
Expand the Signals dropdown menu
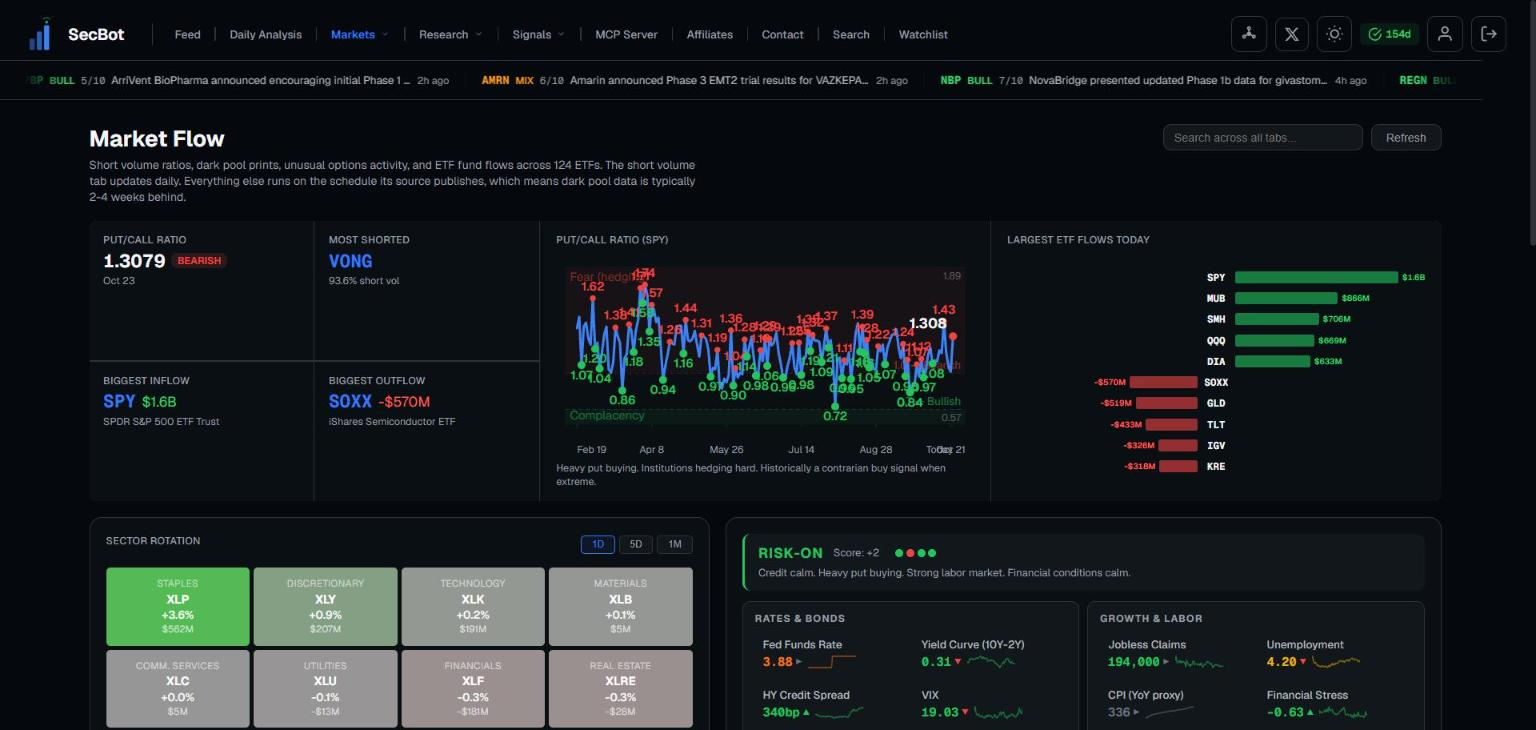pos(538,34)
